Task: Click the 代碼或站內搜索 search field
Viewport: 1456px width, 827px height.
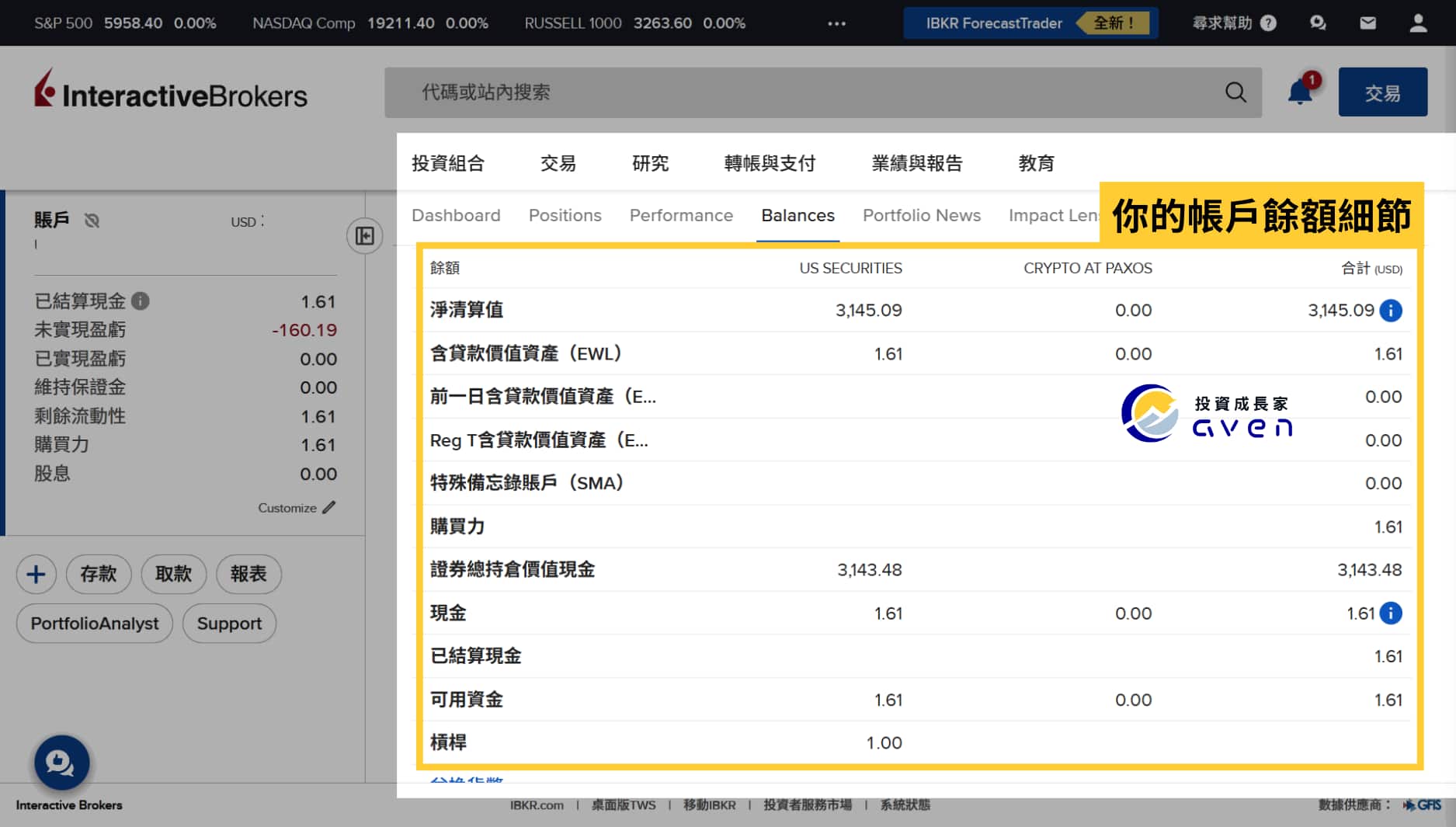Action: (x=823, y=92)
